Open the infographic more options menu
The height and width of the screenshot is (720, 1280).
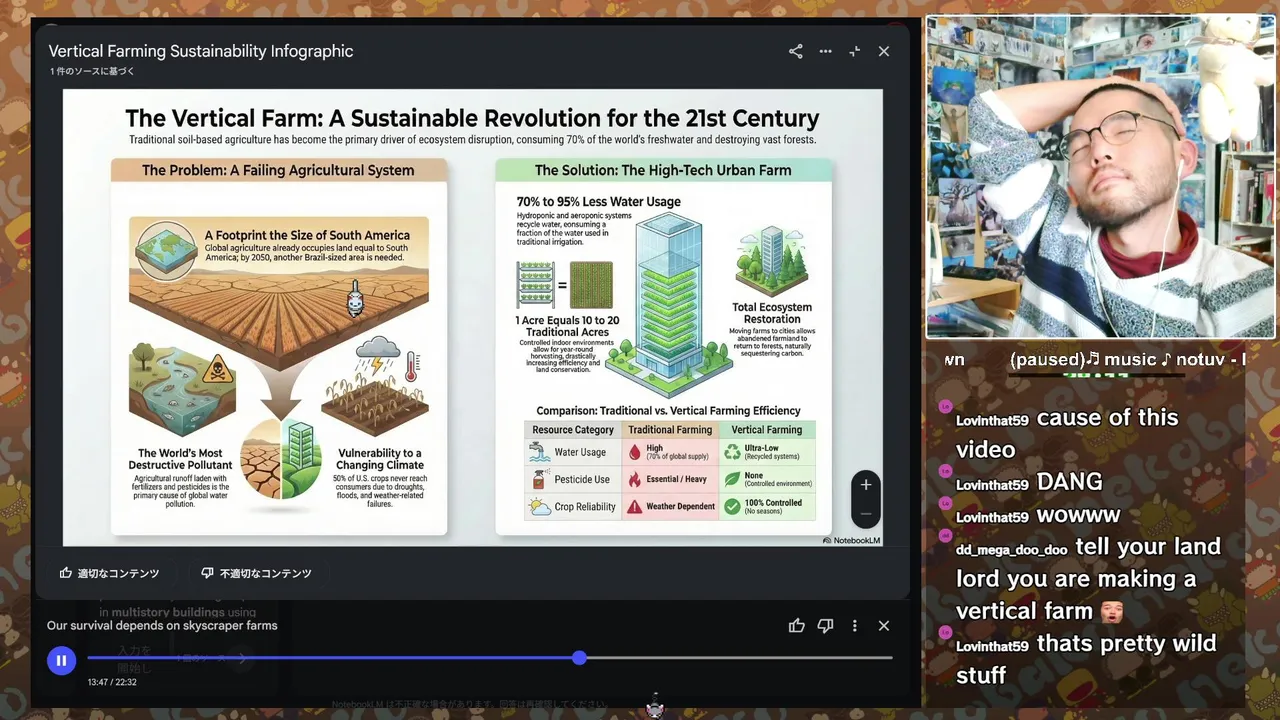coord(825,51)
